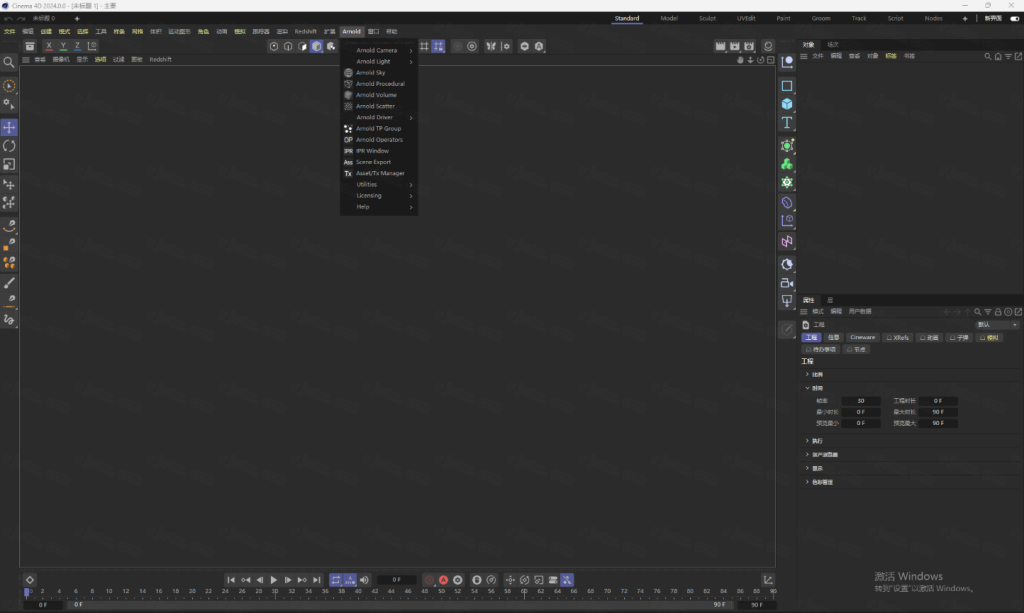Expand the Arnold Light submenu
The height and width of the screenshot is (613, 1024).
coord(373,62)
